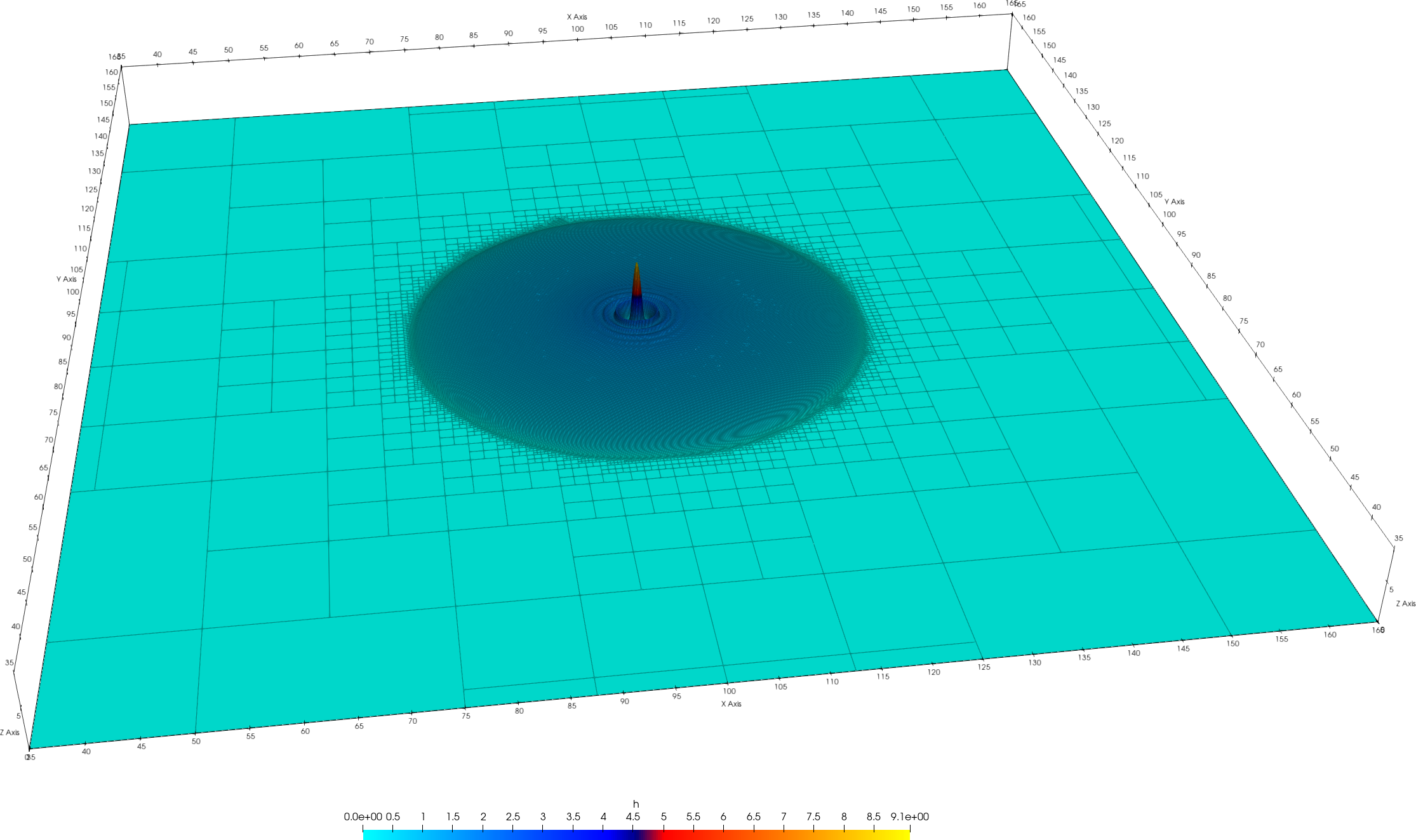Click the 100 tick label on the bottom X axis
The image size is (1416, 840).
[729, 691]
